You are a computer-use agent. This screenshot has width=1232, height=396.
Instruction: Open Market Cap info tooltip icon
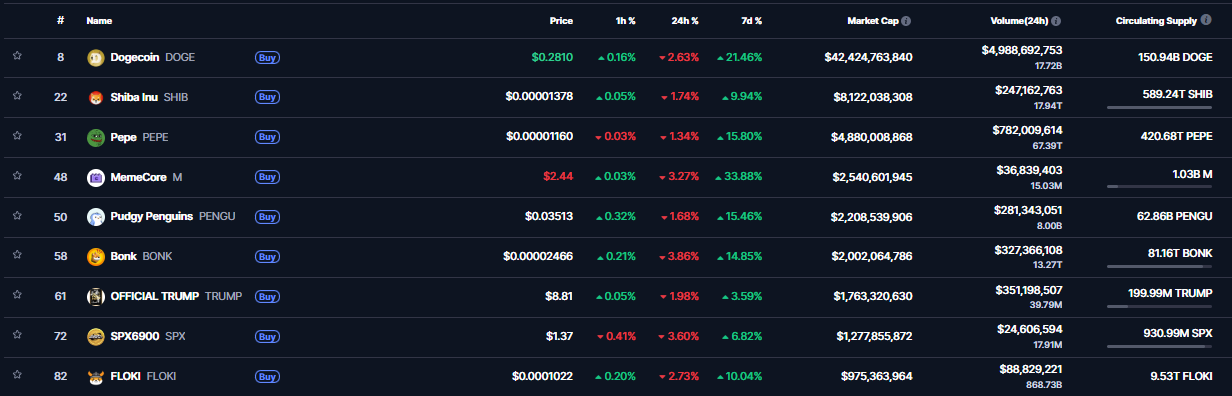906,20
